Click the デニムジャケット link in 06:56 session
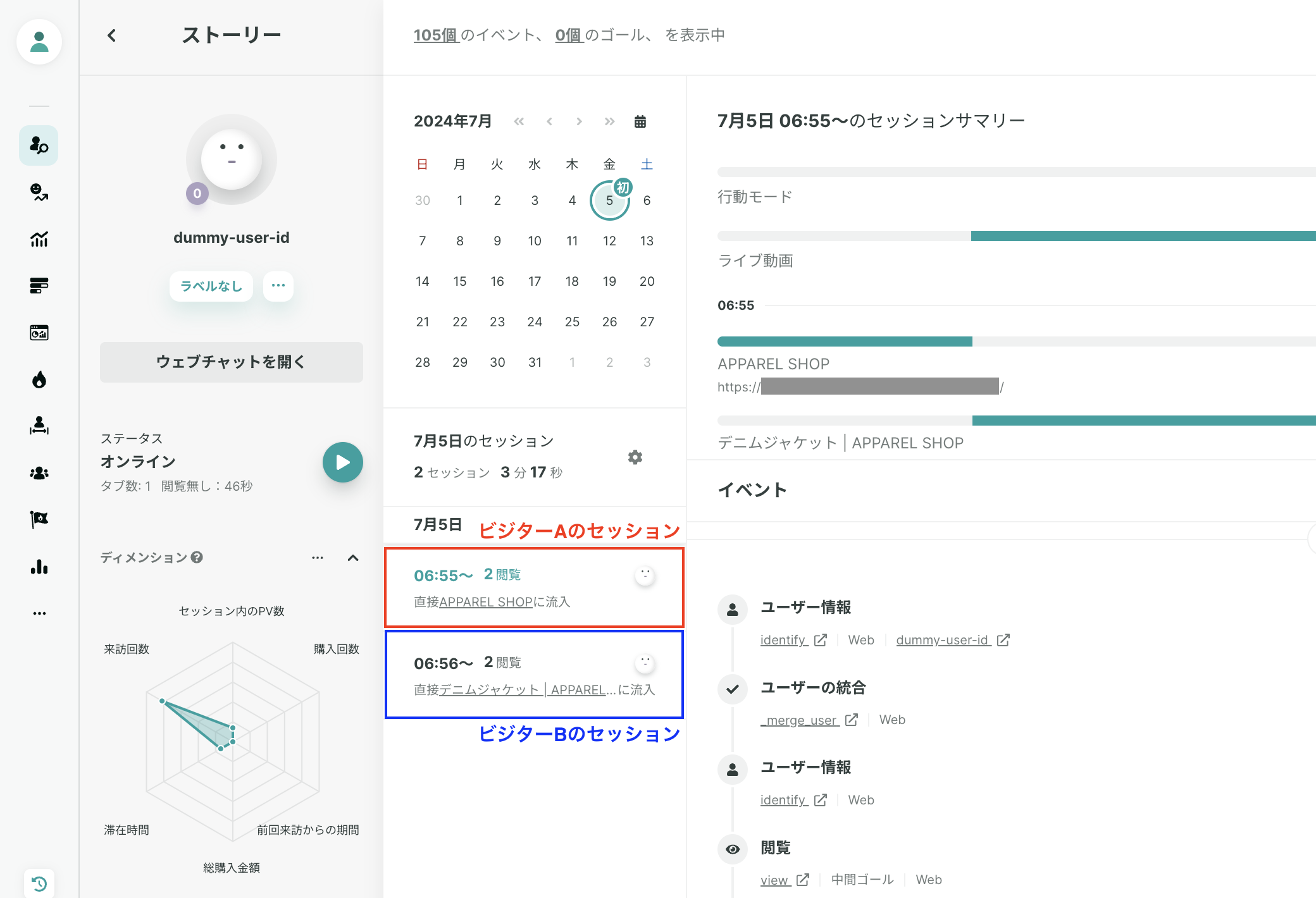The image size is (1316, 898). click(522, 690)
